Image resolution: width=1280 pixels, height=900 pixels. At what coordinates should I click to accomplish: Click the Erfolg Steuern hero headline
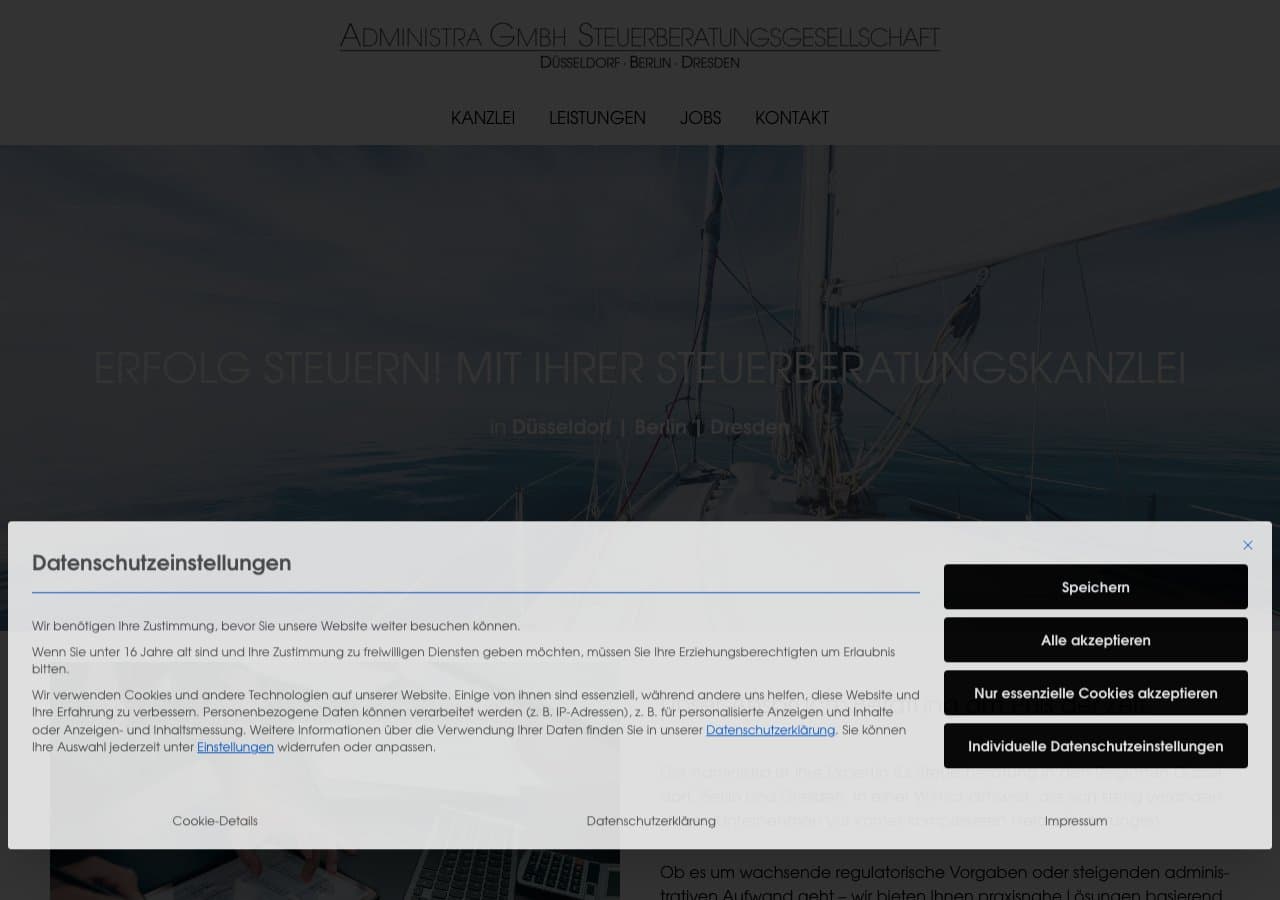(640, 369)
